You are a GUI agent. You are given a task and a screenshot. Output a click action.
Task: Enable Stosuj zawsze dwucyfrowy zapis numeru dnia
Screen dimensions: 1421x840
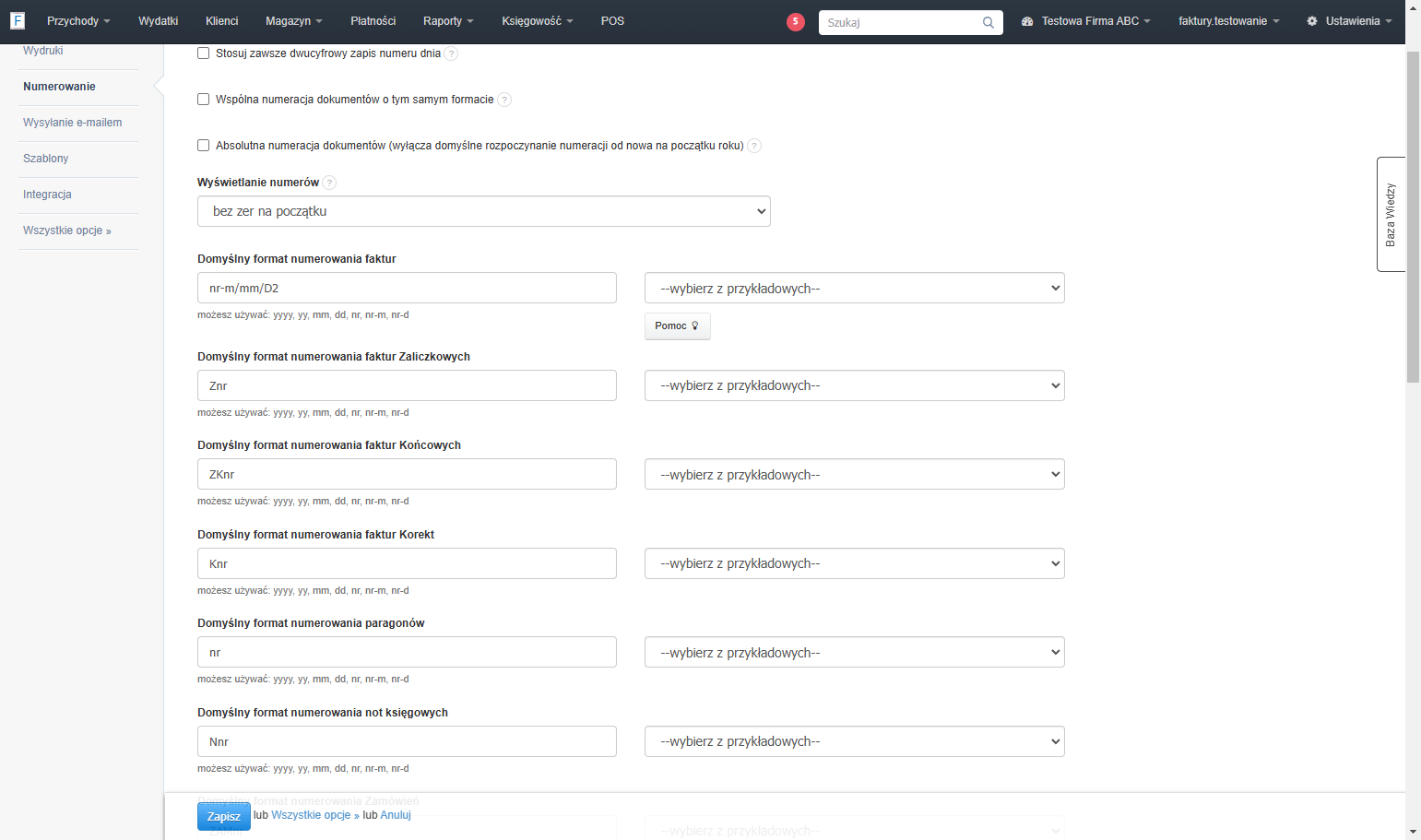coord(204,53)
